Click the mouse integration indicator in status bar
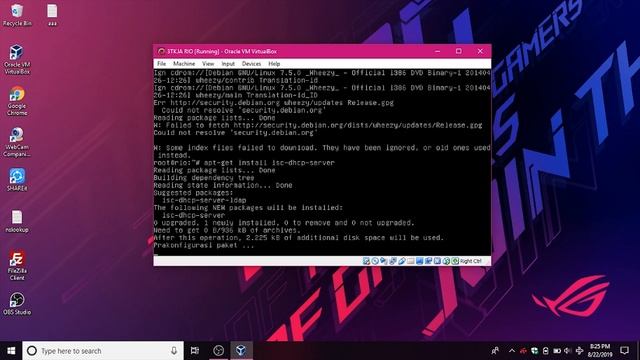Image resolution: width=640 pixels, height=360 pixels. coord(446,261)
